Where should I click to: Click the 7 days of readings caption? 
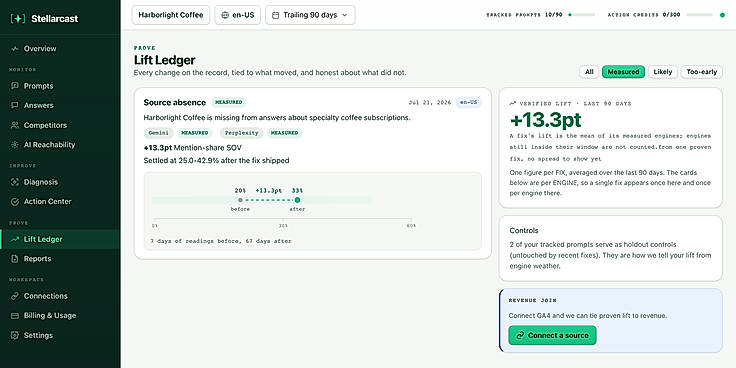(221, 241)
